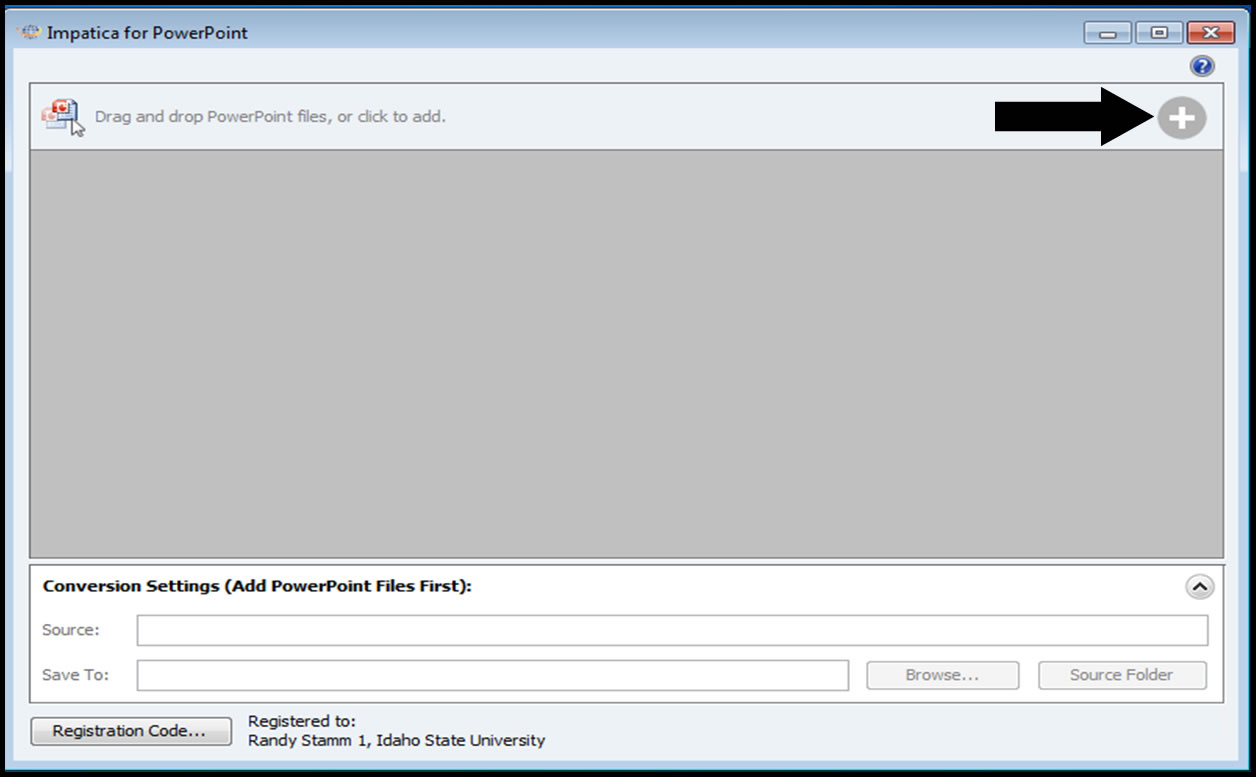Click the Source input field

click(672, 630)
